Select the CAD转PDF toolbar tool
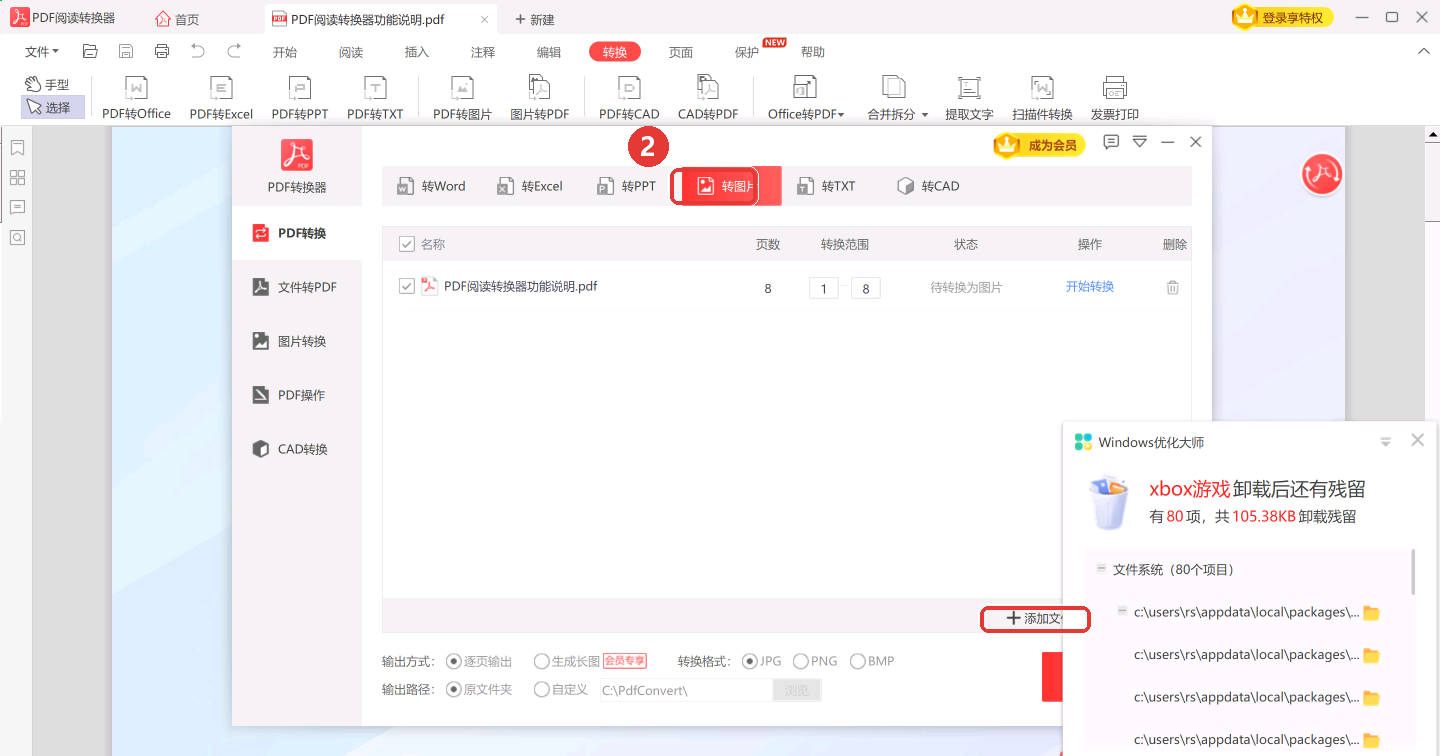The image size is (1440, 756). (x=708, y=98)
